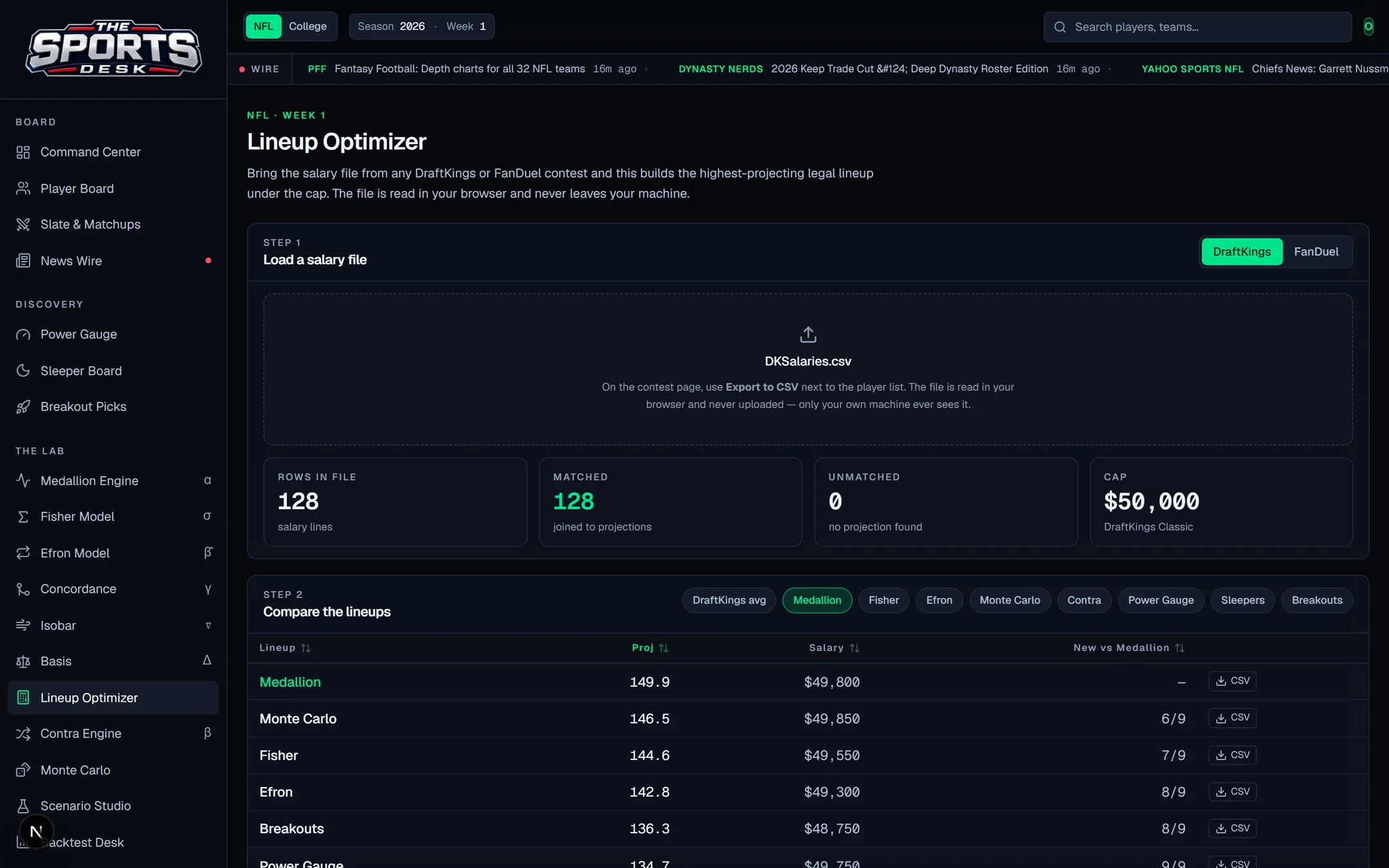The height and width of the screenshot is (868, 1389).
Task: Download CSV for the Medallion lineup
Action: point(1232,681)
